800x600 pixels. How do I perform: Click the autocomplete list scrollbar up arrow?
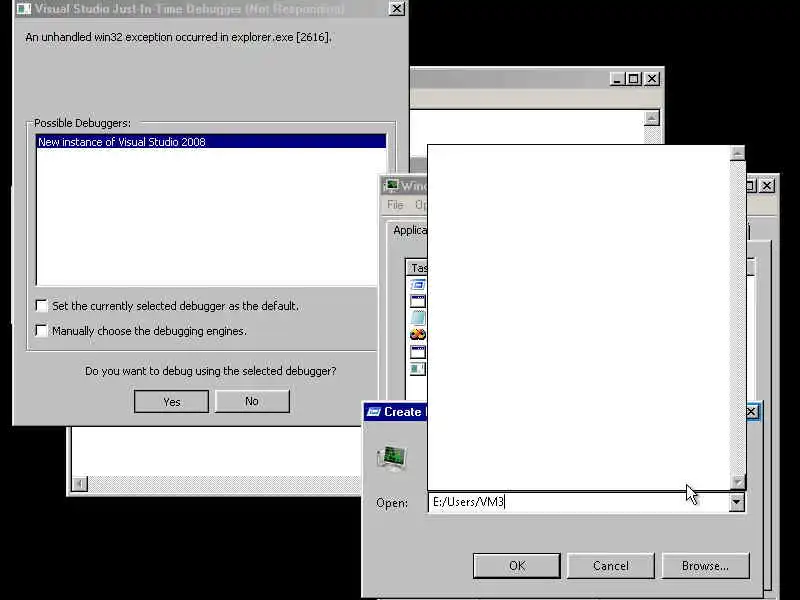tap(737, 153)
